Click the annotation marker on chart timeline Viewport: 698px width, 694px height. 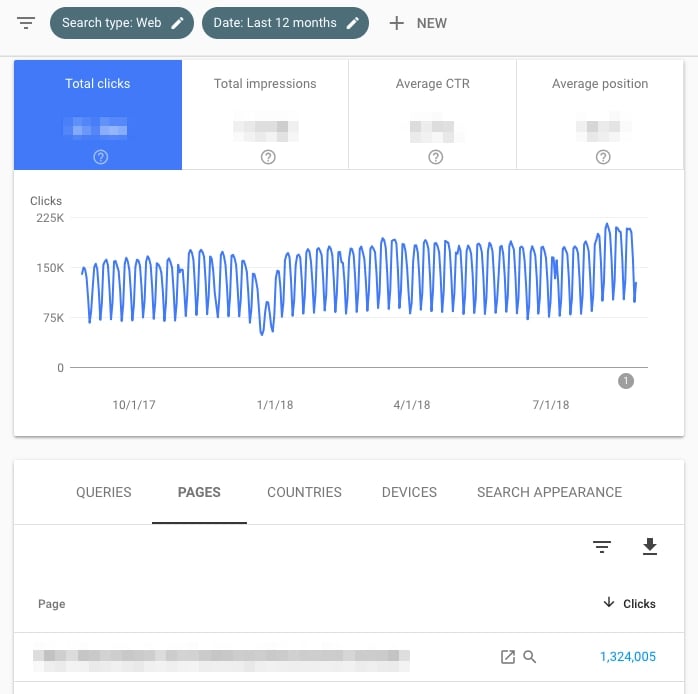pyautogui.click(x=626, y=380)
